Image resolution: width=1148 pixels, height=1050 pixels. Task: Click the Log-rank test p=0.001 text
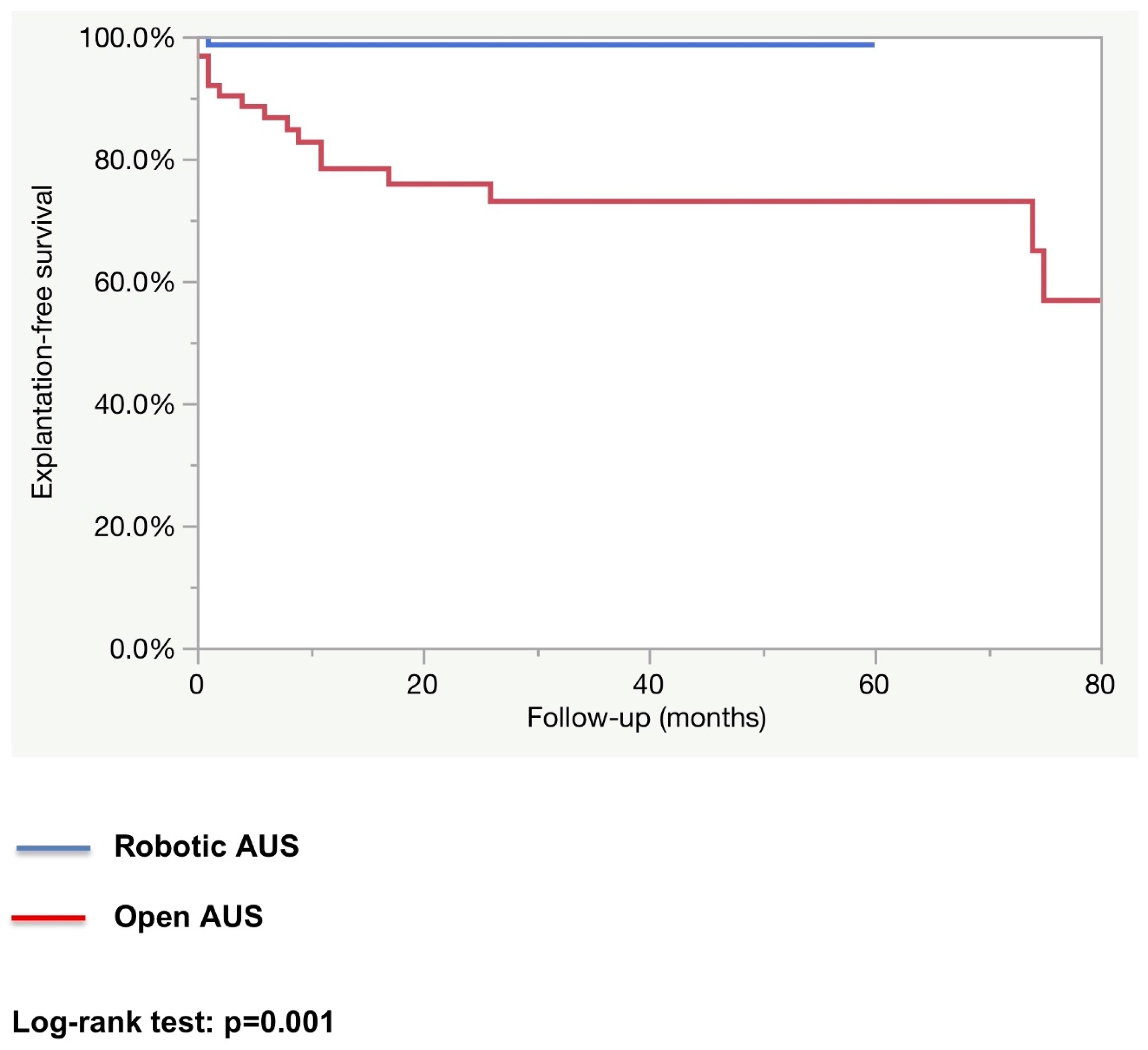173,1022
